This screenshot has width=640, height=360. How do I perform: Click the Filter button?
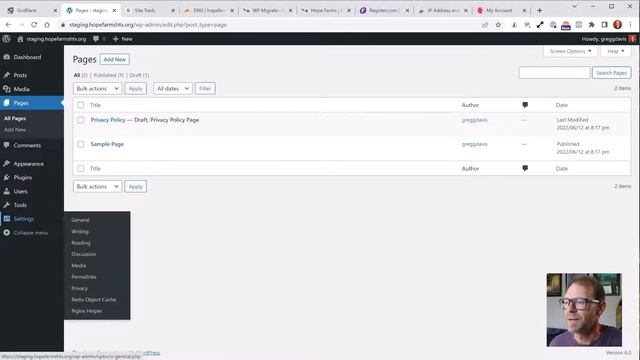(205, 89)
